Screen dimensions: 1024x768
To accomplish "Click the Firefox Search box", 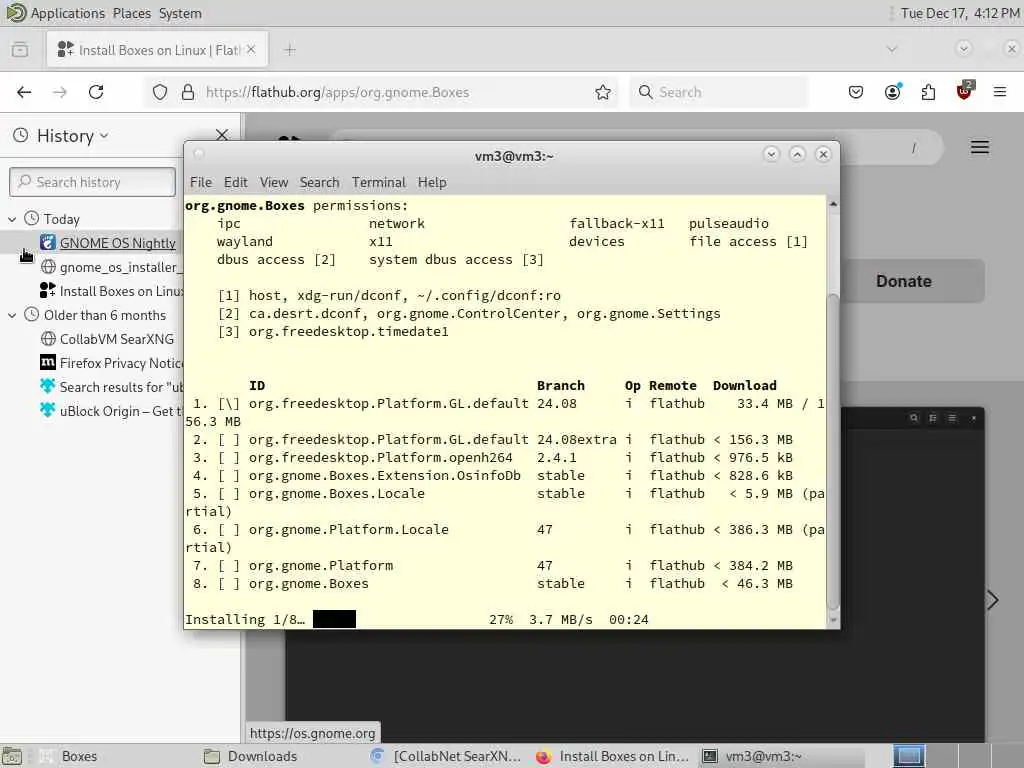I will (718, 92).
